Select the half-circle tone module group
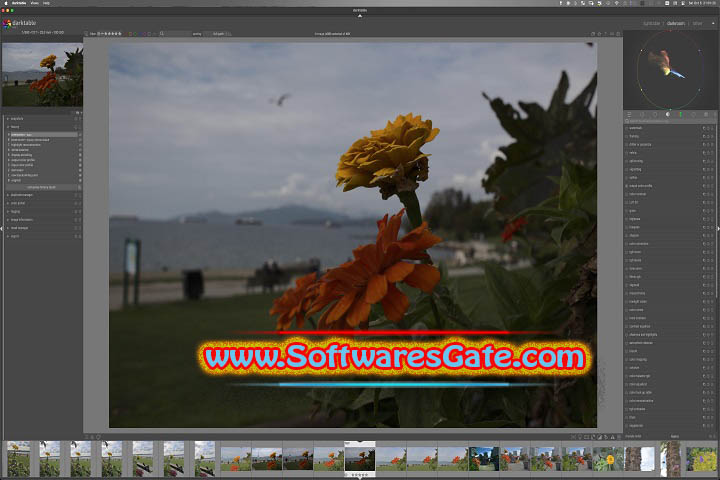 pyautogui.click(x=668, y=114)
